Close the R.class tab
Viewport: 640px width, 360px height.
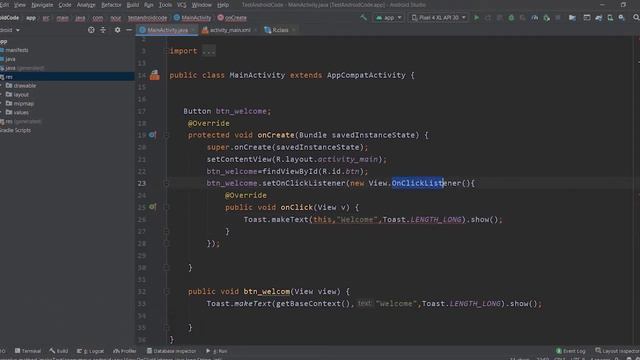coord(293,30)
